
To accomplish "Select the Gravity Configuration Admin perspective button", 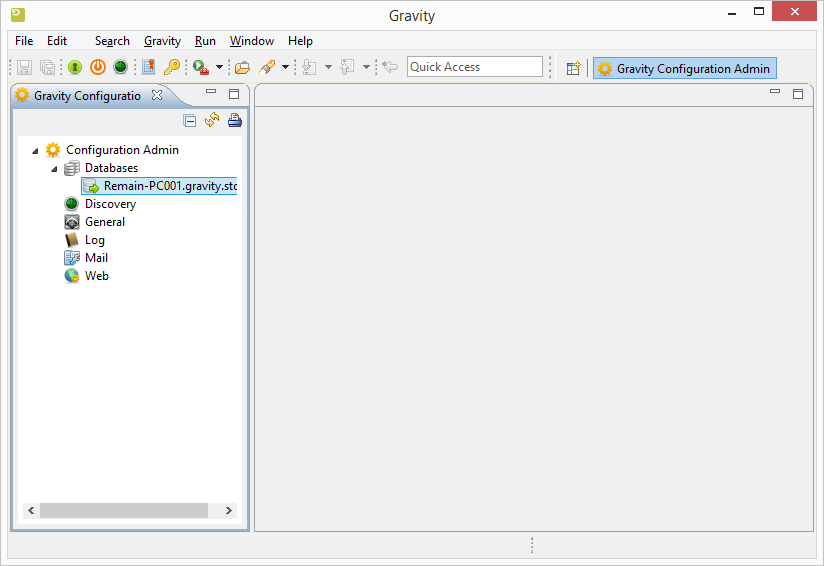I will coord(684,68).
